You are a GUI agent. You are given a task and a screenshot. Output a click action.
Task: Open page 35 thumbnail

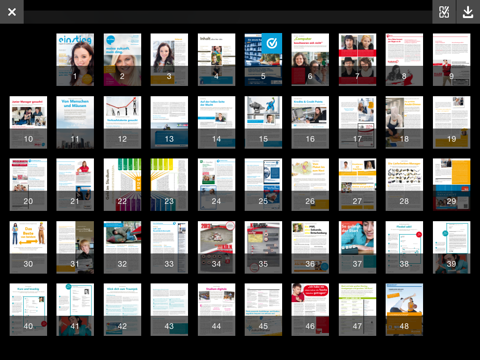click(263, 247)
